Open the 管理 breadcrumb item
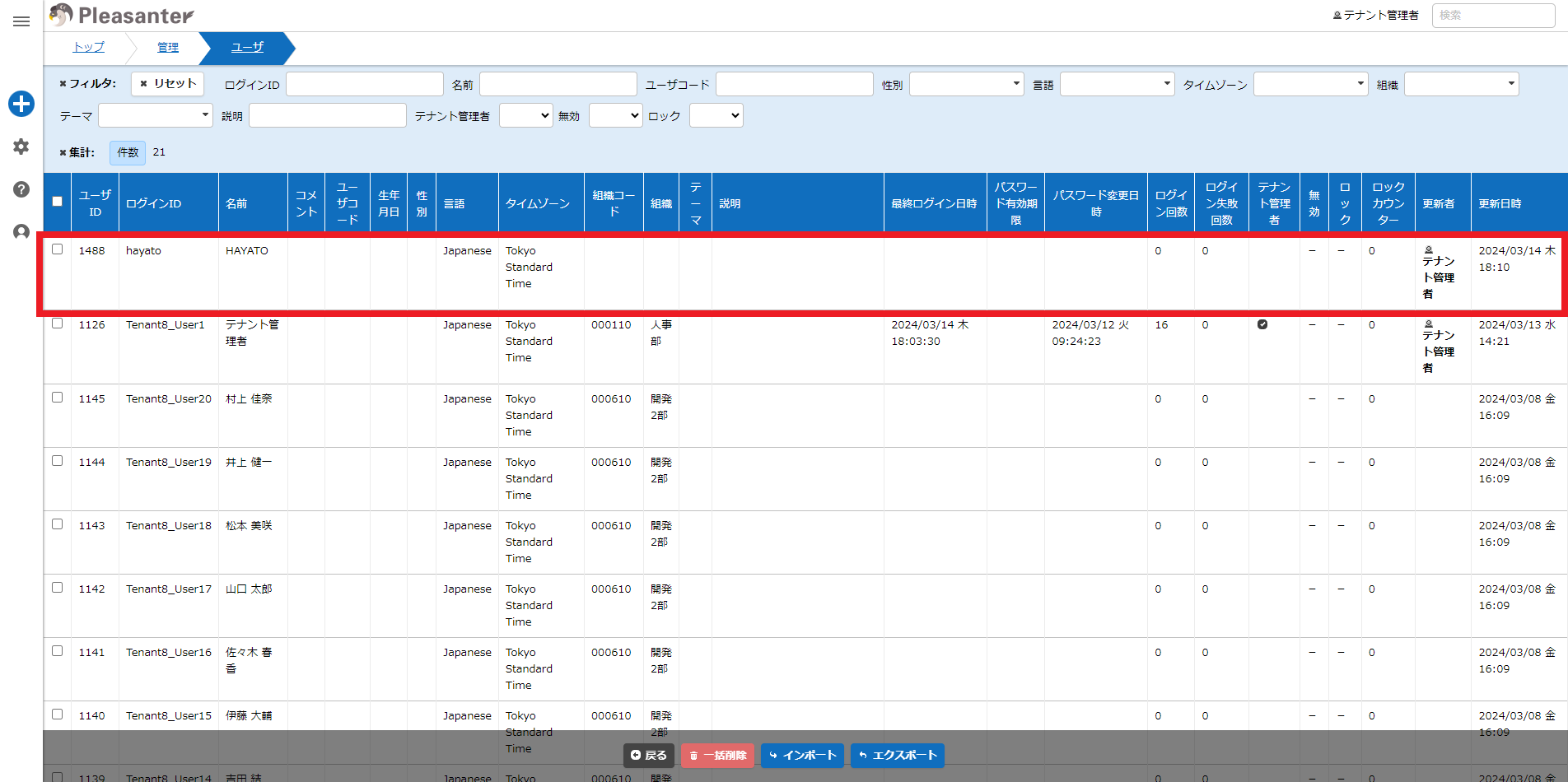 168,47
